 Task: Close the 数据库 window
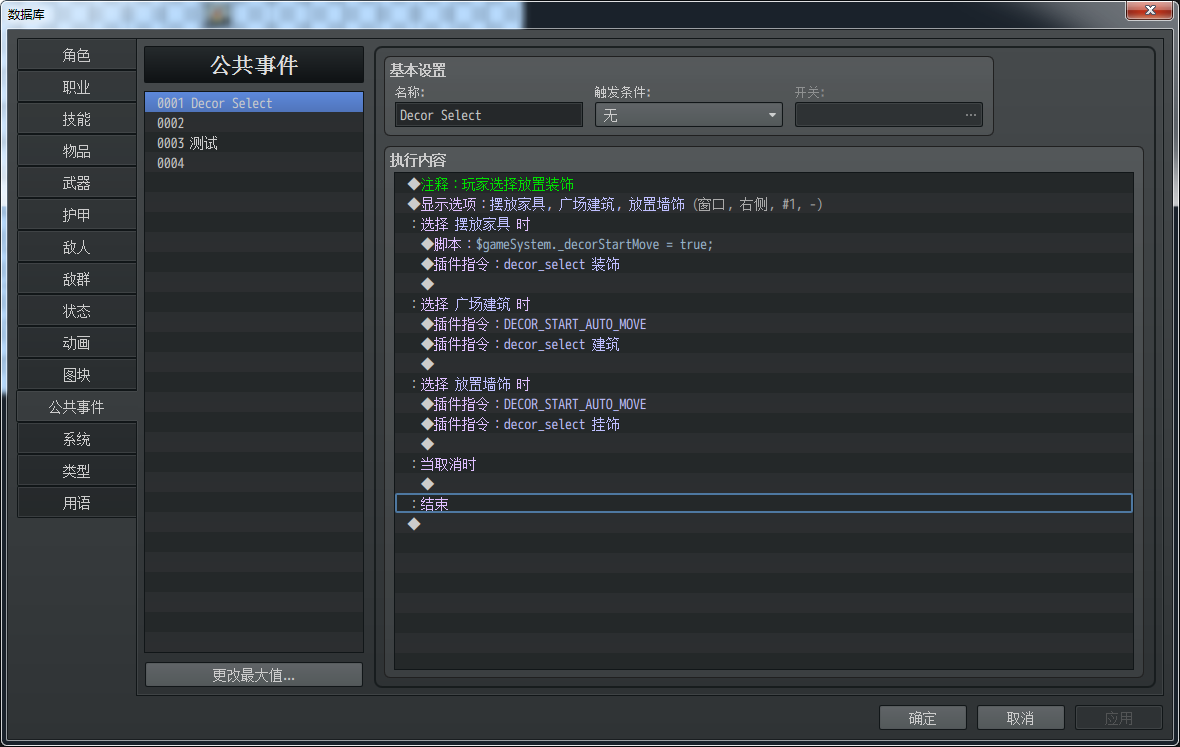[1150, 10]
